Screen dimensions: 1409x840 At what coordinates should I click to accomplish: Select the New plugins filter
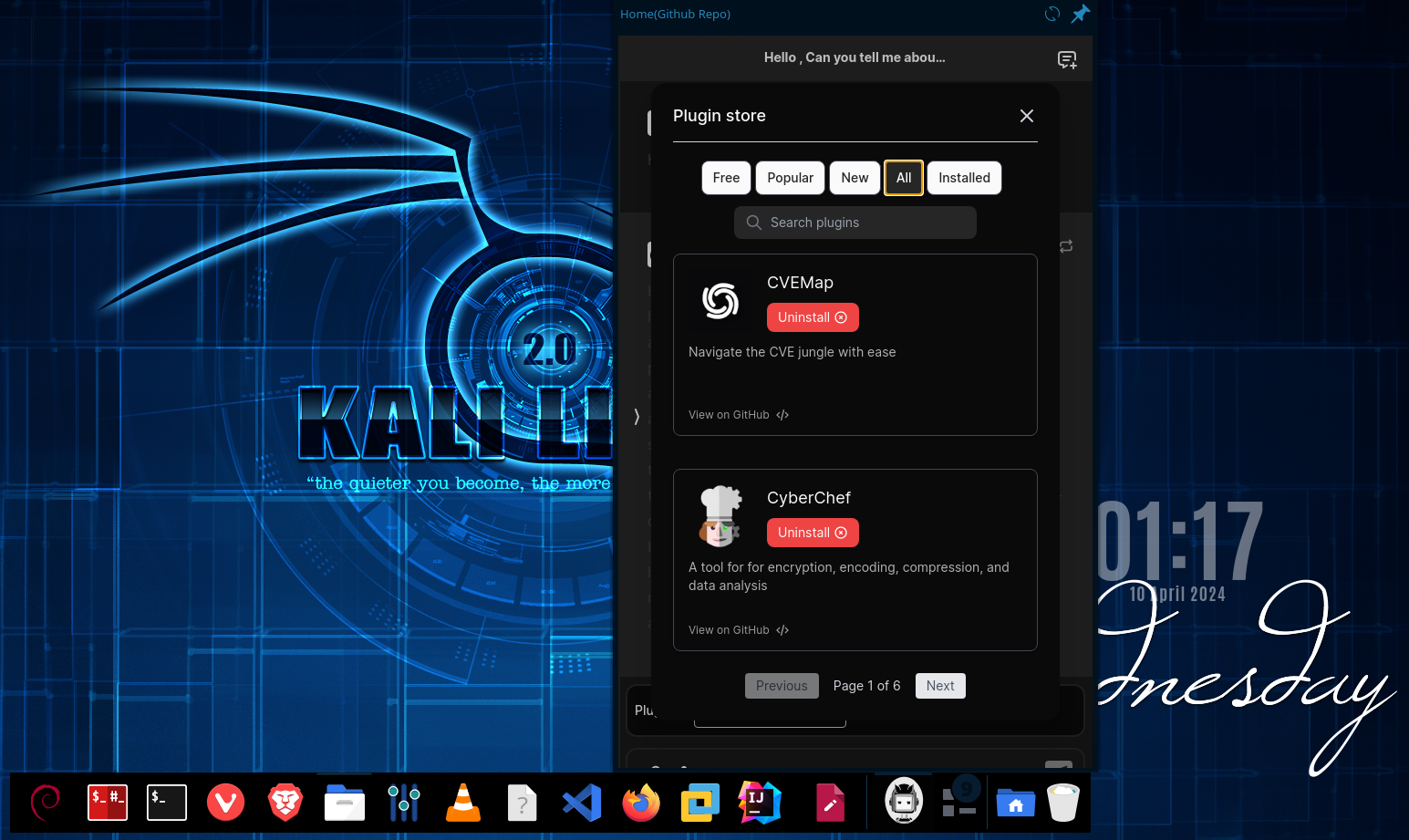(855, 178)
